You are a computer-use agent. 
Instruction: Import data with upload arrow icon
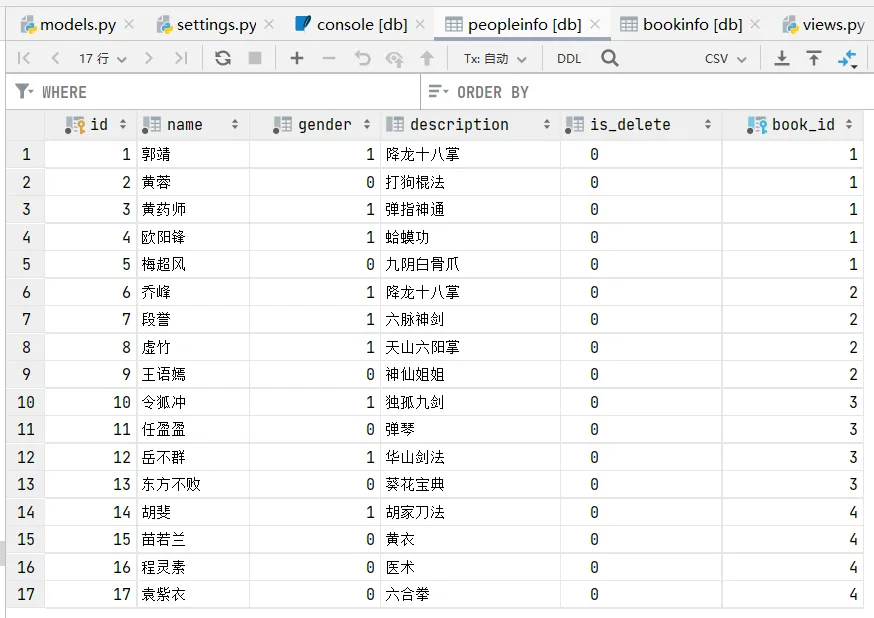click(814, 58)
